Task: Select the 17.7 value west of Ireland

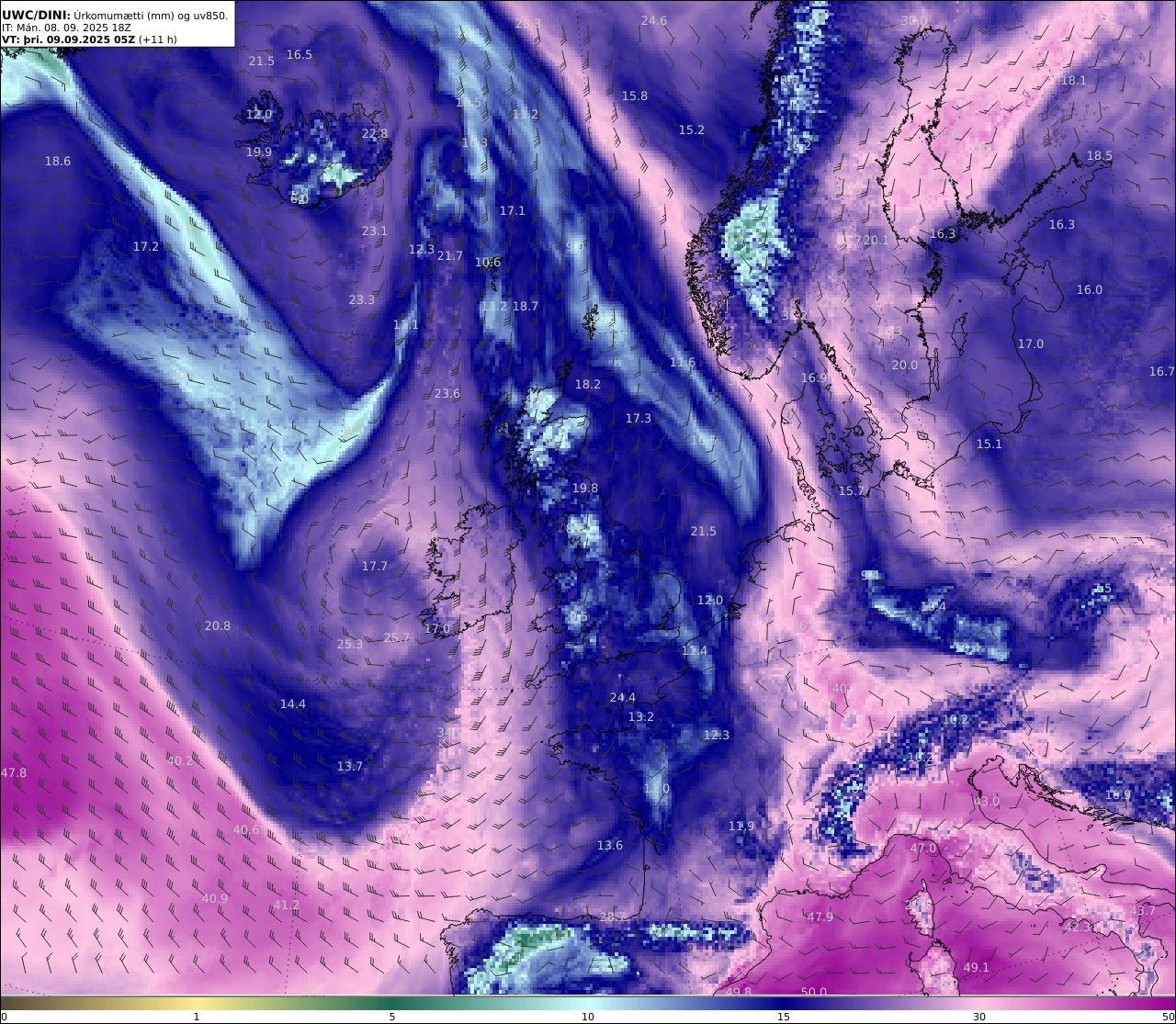Action: (x=375, y=566)
